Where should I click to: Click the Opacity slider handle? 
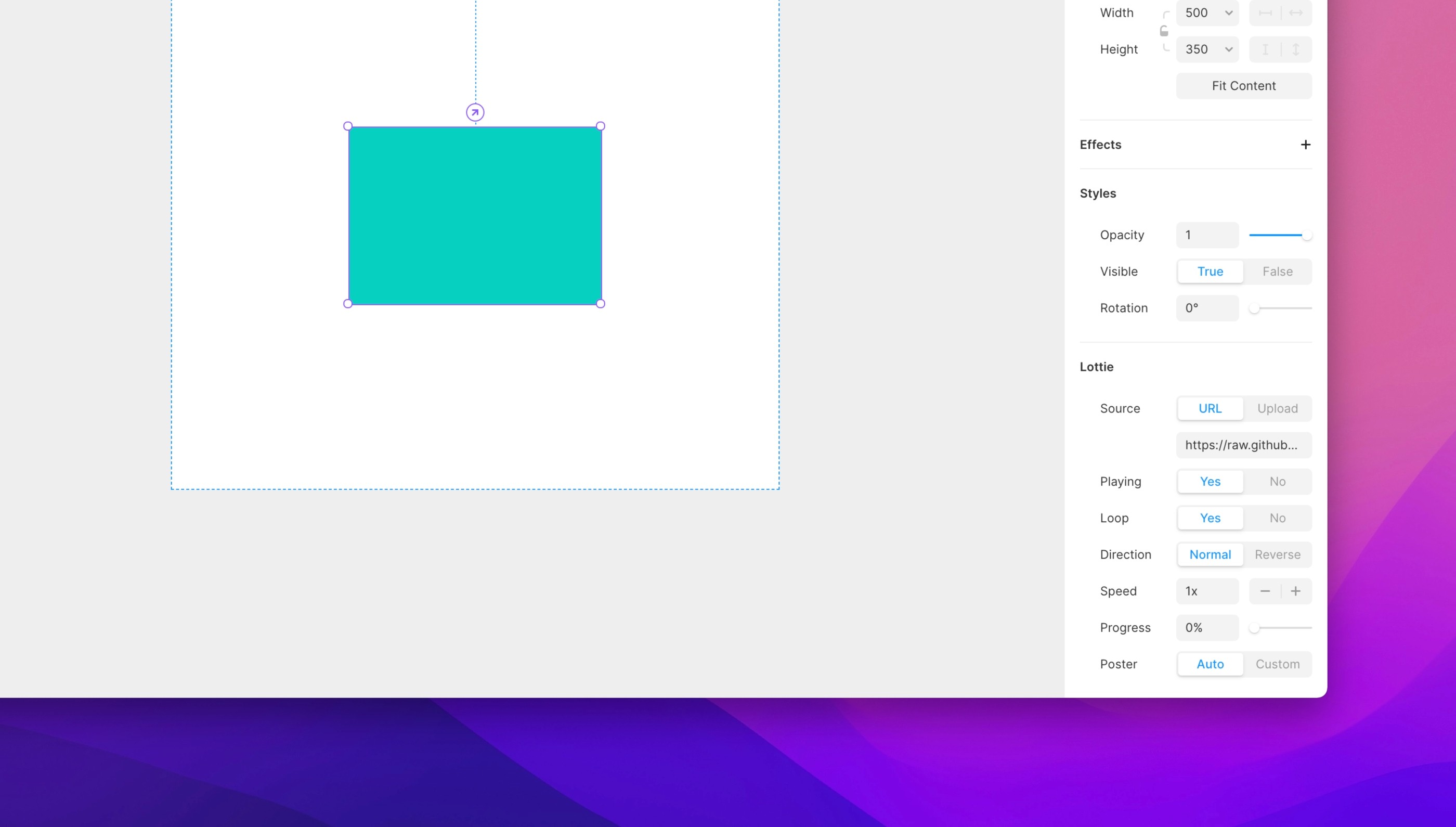tap(1307, 235)
